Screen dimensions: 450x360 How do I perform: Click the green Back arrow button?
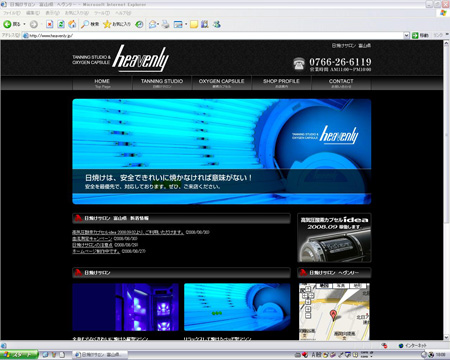pos(8,24)
